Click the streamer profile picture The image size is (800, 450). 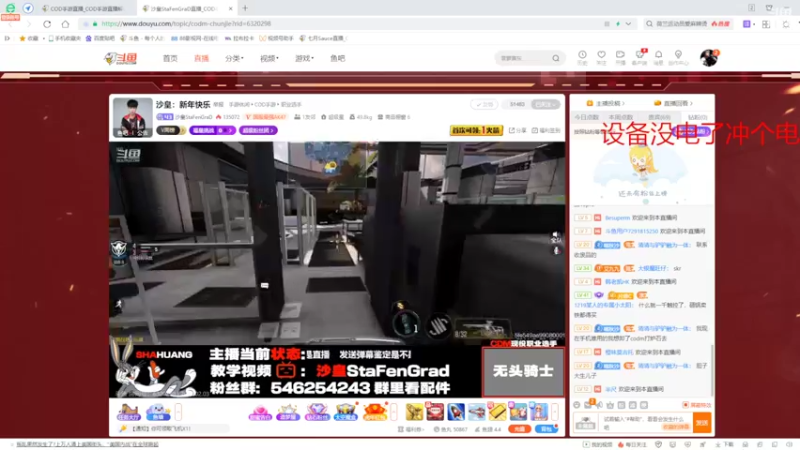tap(132, 117)
